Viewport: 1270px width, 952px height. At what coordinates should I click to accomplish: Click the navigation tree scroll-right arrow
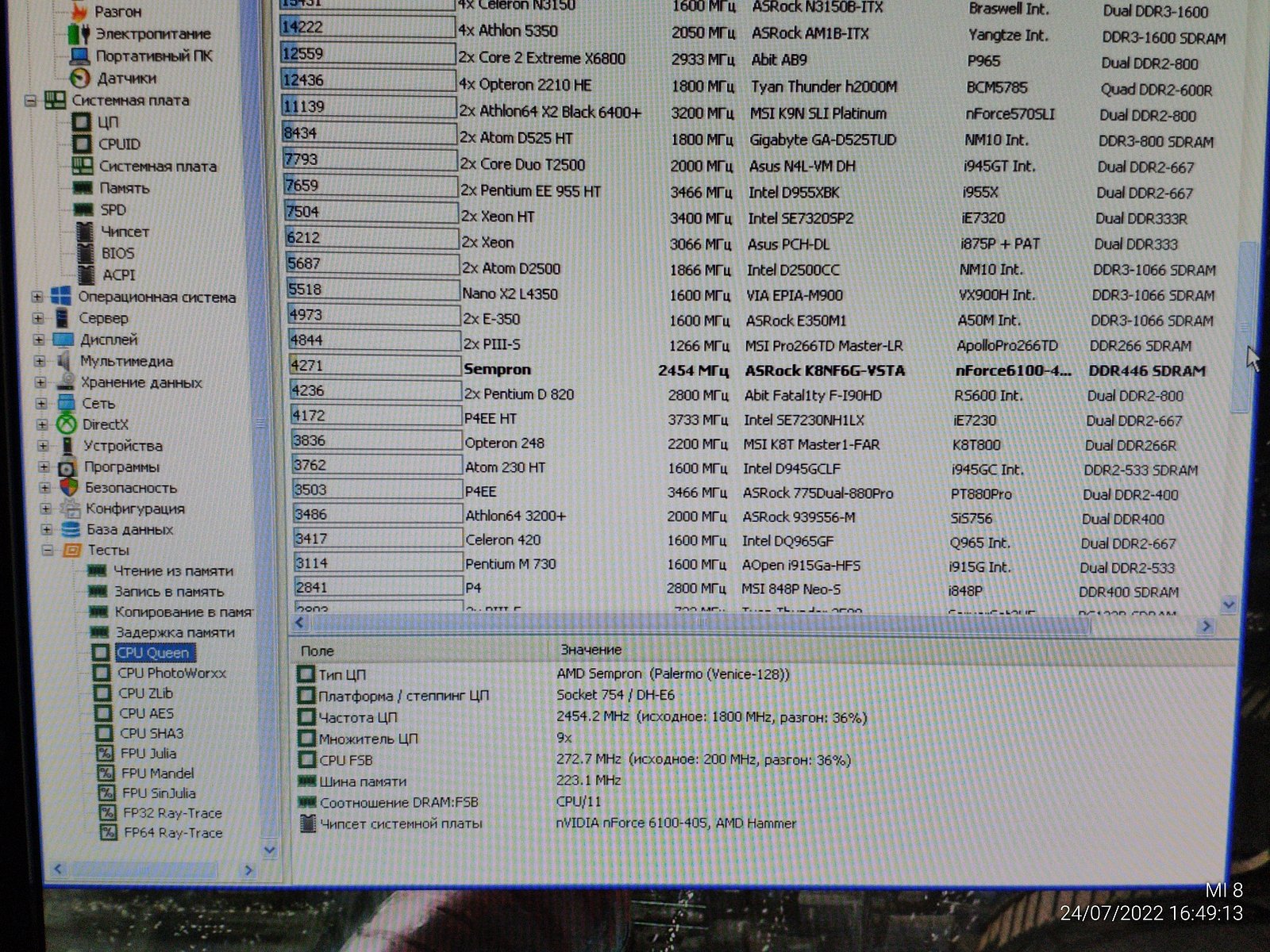point(248,870)
